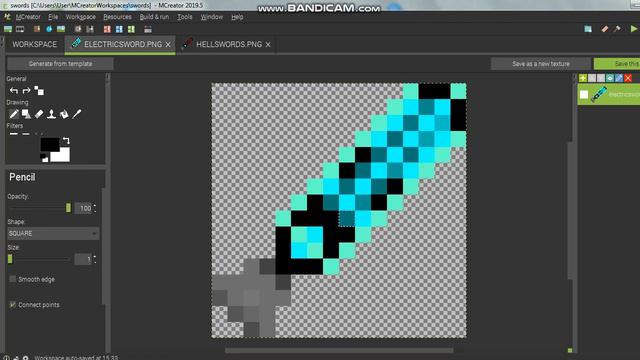Add a new layer with green plus

[x=583, y=78]
